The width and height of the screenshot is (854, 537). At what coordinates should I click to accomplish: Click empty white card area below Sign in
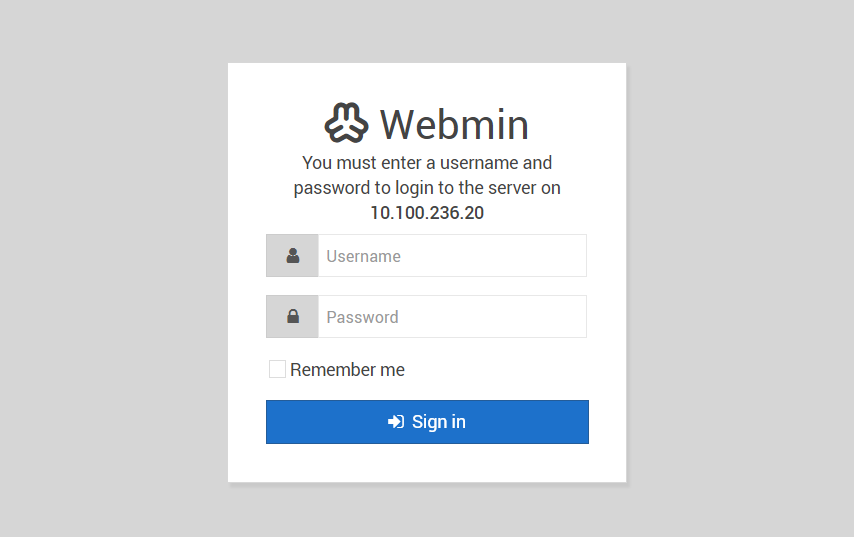pos(427,463)
